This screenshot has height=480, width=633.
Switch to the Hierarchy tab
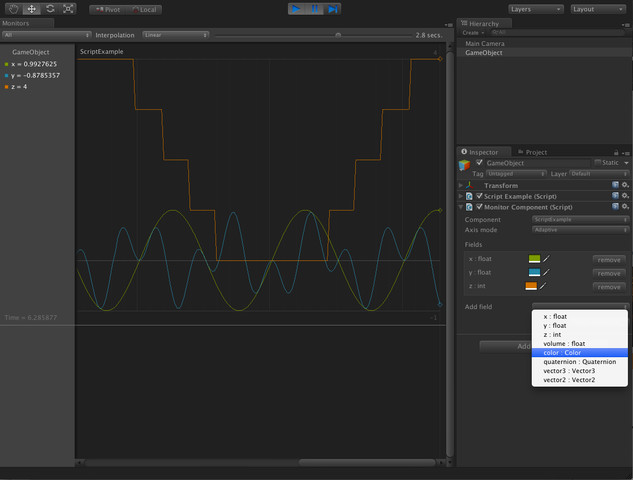pos(484,23)
